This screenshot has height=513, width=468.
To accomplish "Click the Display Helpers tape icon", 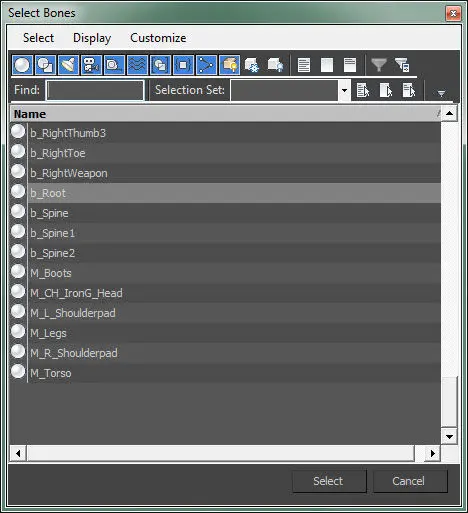I will pyautogui.click(x=114, y=65).
